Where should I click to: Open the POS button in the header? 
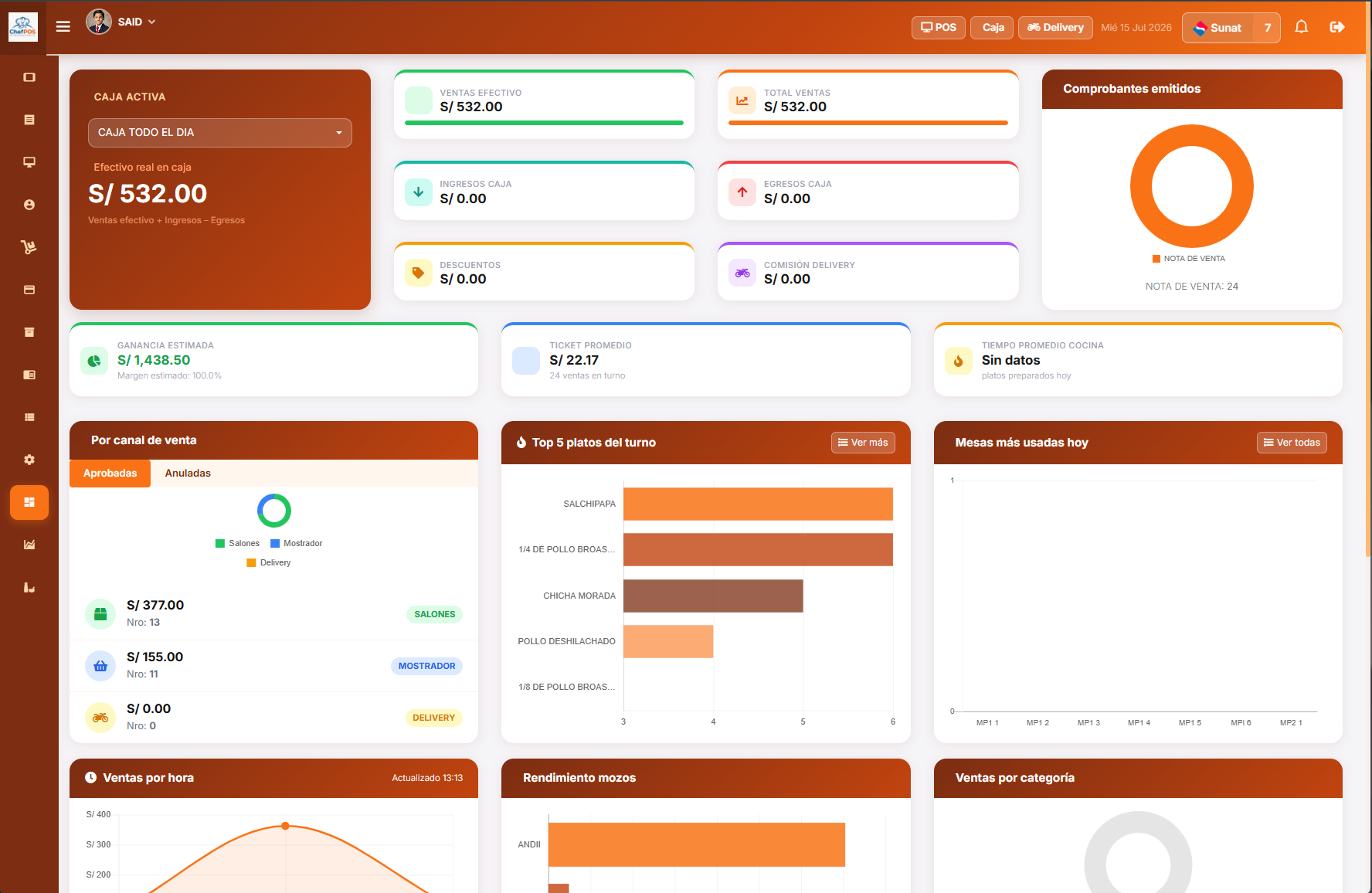tap(939, 28)
